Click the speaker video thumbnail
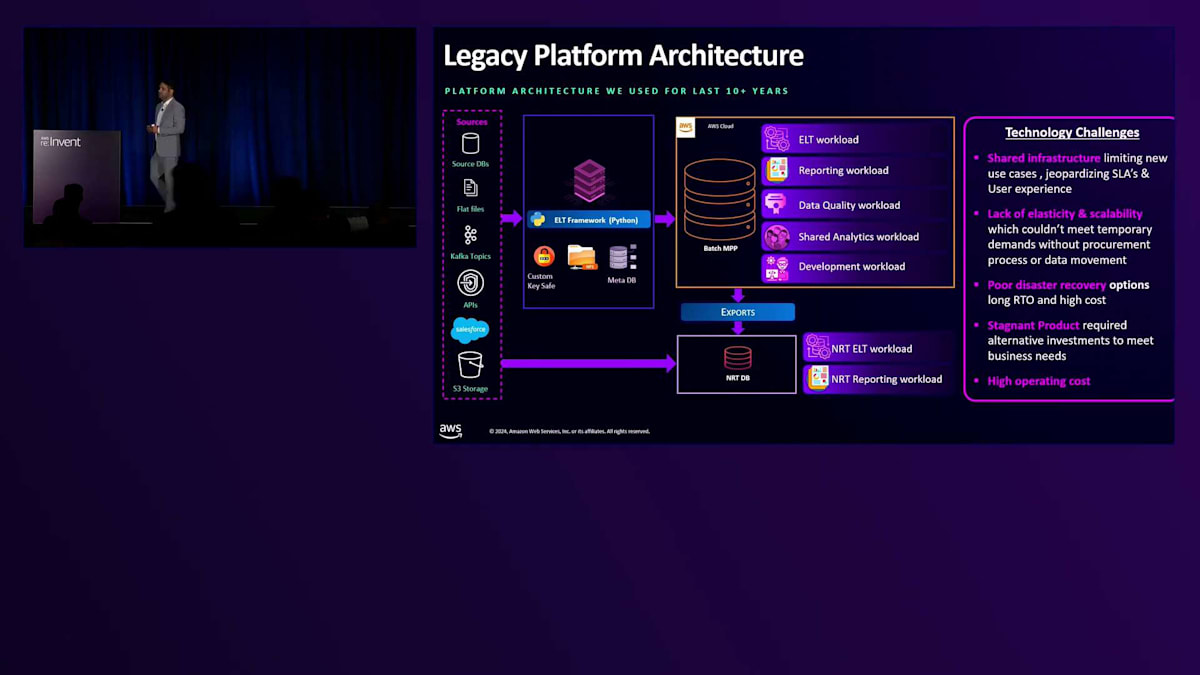This screenshot has width=1200, height=675. (x=220, y=137)
